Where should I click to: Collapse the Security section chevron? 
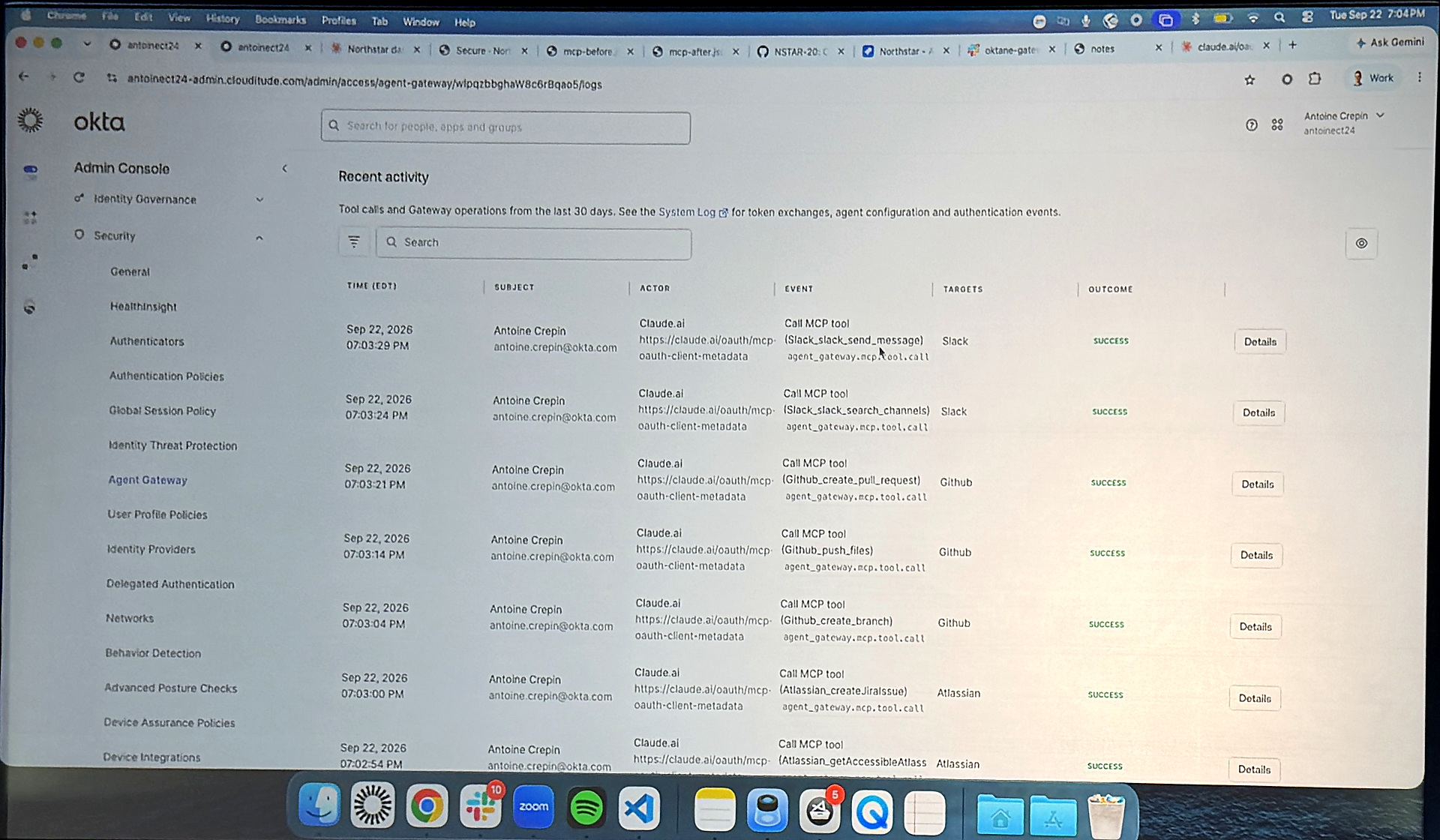pos(259,238)
